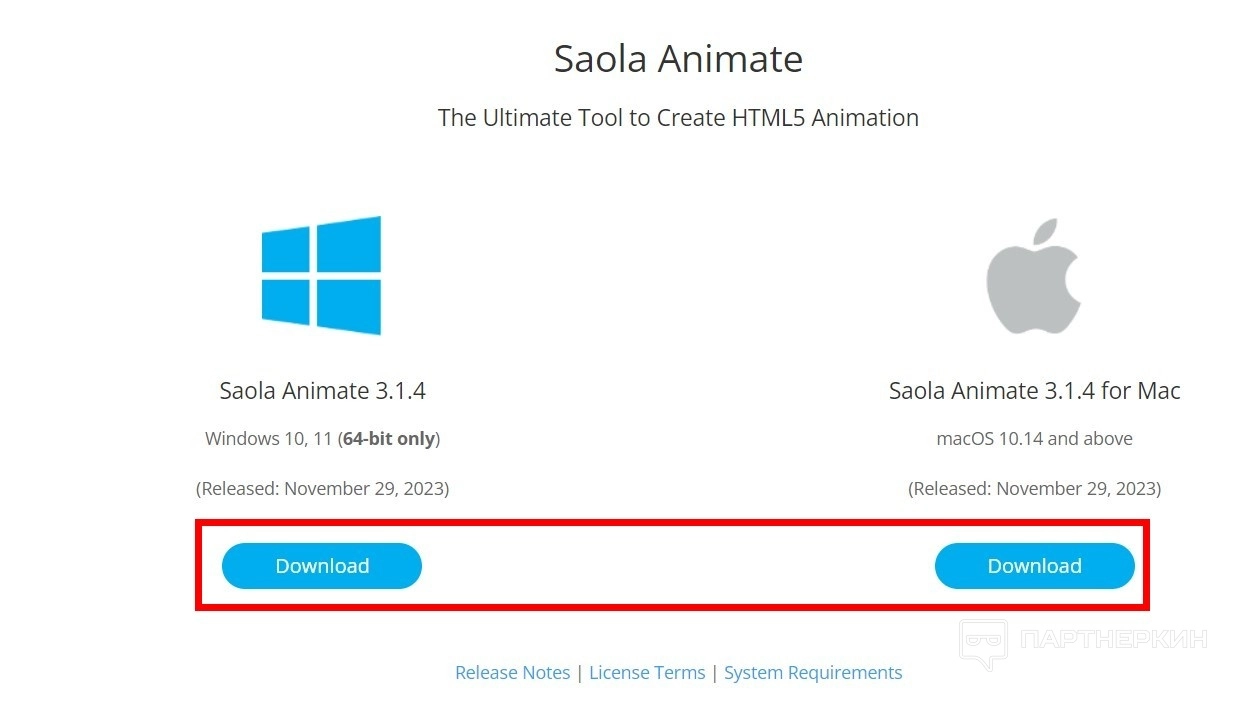Click the Windows version release date text
The height and width of the screenshot is (724, 1259).
tap(322, 489)
